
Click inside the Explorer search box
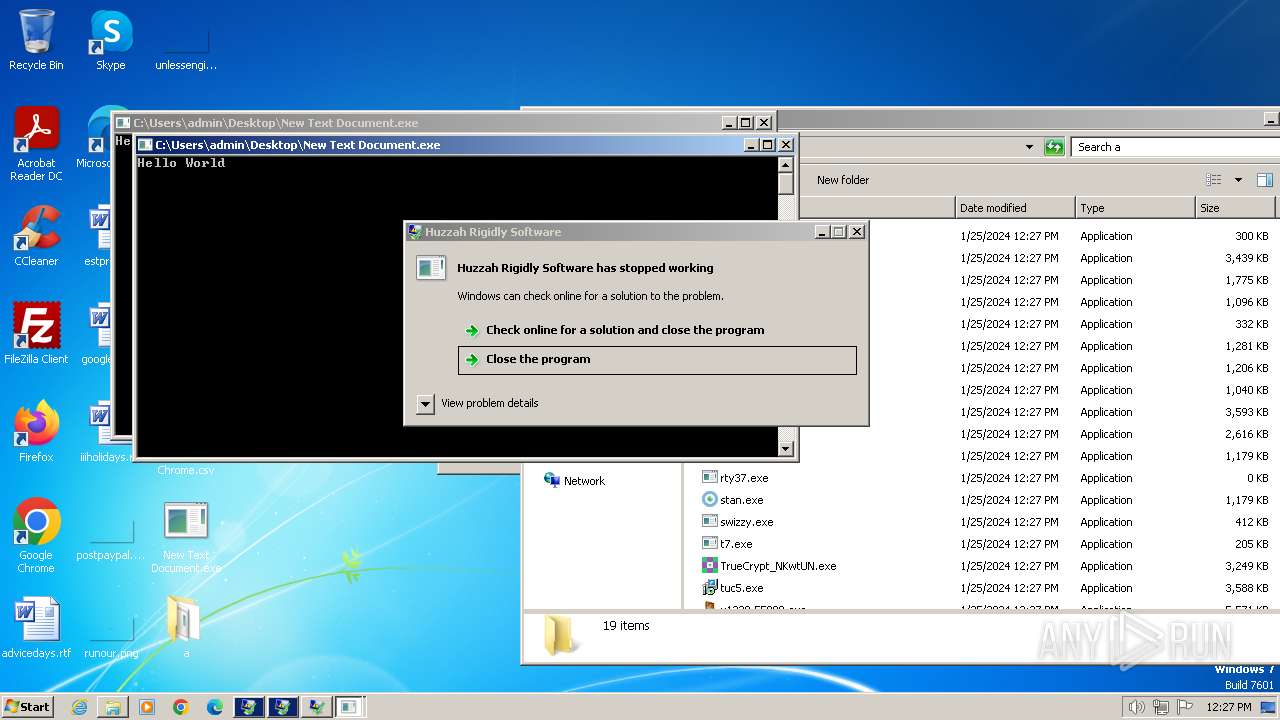[x=1175, y=147]
